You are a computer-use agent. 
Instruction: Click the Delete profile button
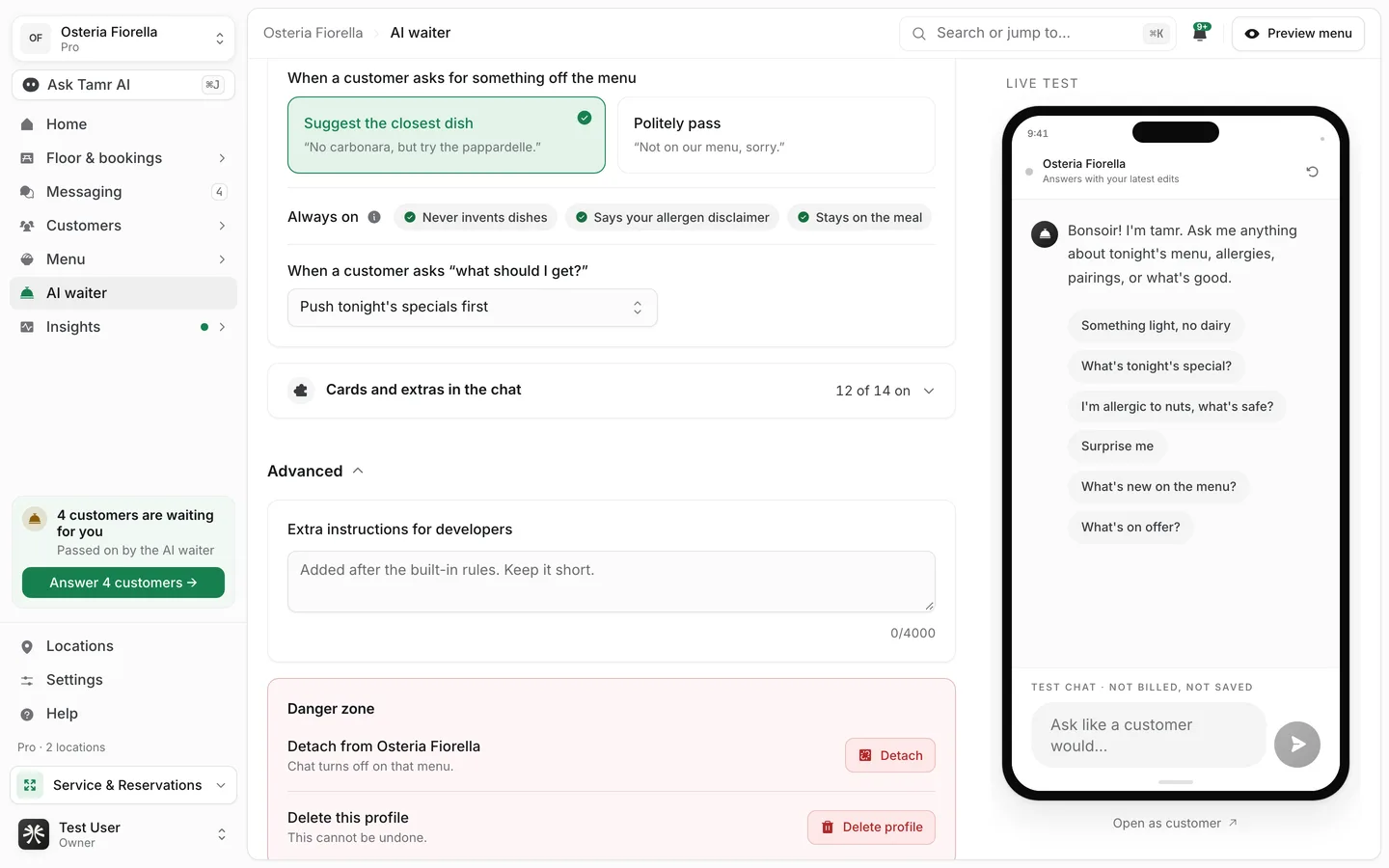[x=871, y=827]
